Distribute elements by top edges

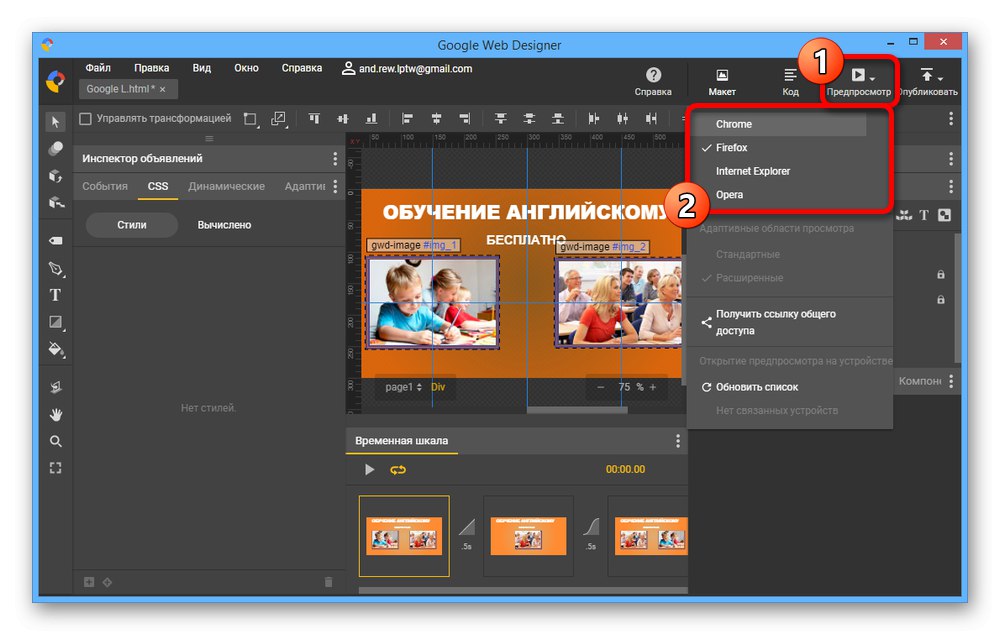coord(501,119)
